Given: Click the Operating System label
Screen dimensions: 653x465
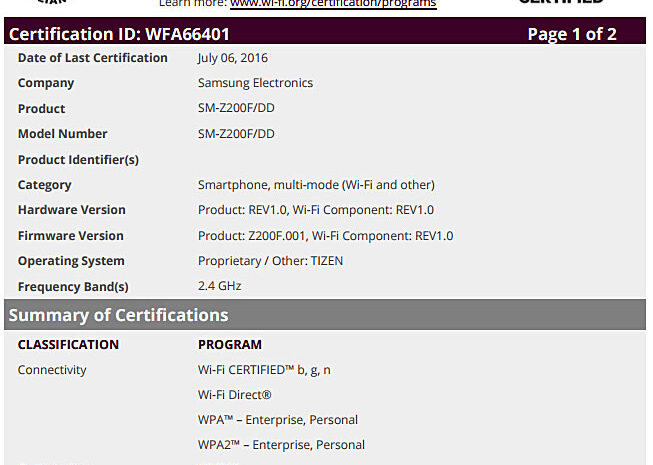Looking at the screenshot, I should (71, 261).
